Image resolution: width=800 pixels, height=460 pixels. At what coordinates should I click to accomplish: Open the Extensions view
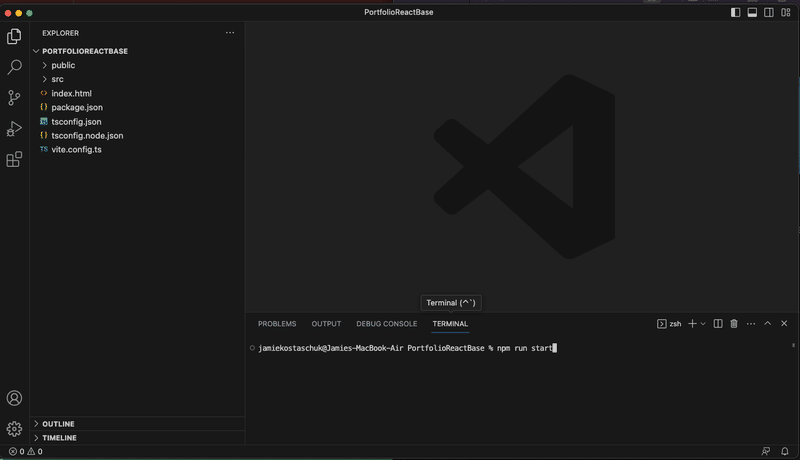pos(14,159)
